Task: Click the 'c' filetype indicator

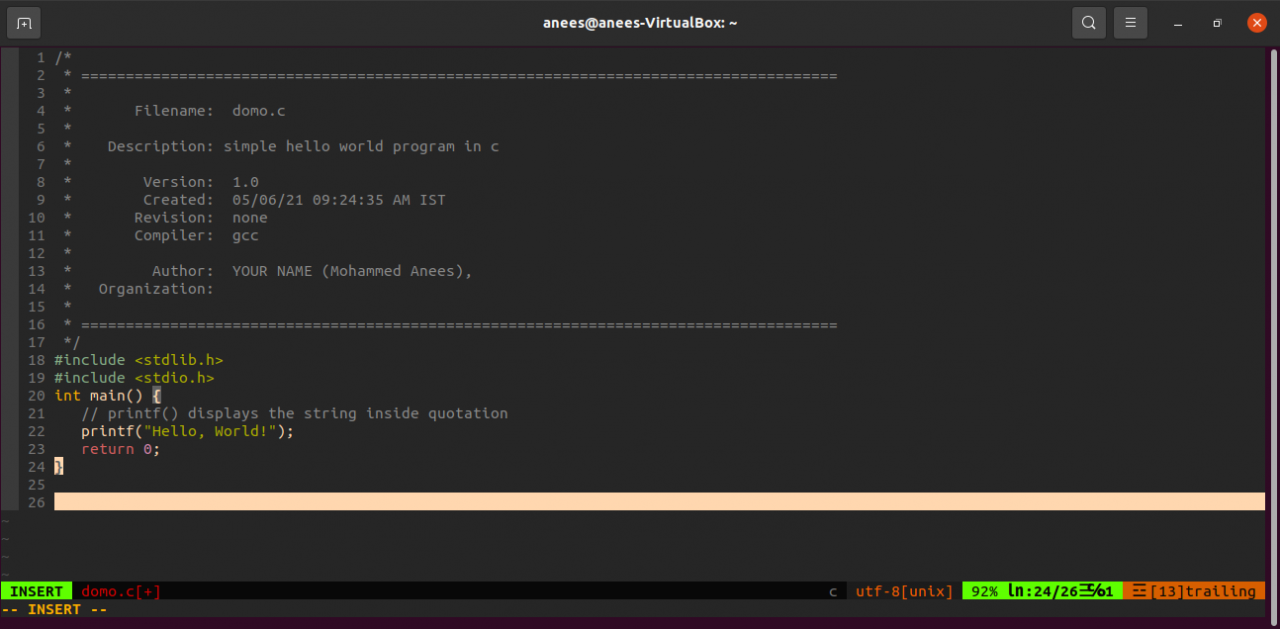Action: (x=833, y=591)
